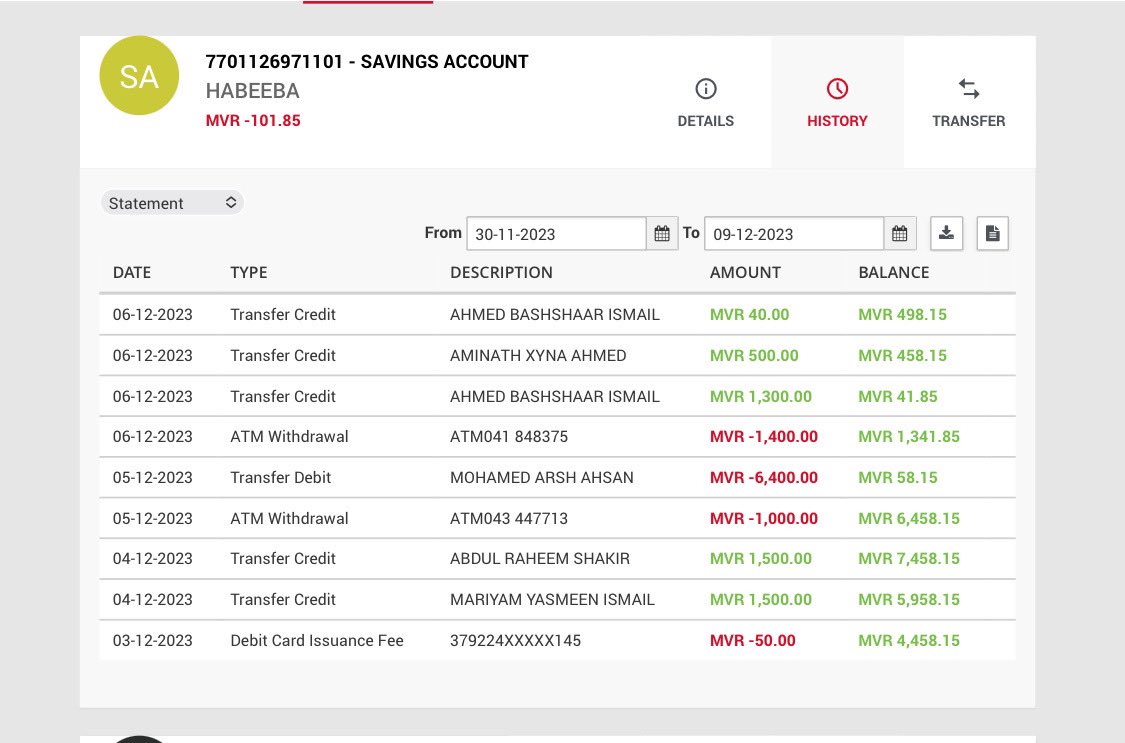Click the DATE column header
Screen dimensions: 1125x743
[132, 273]
